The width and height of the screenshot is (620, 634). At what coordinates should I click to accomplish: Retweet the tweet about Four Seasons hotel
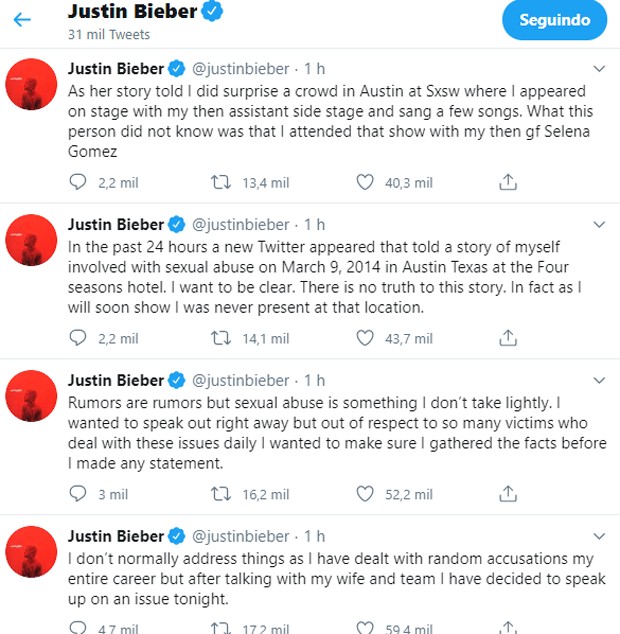[x=221, y=338]
